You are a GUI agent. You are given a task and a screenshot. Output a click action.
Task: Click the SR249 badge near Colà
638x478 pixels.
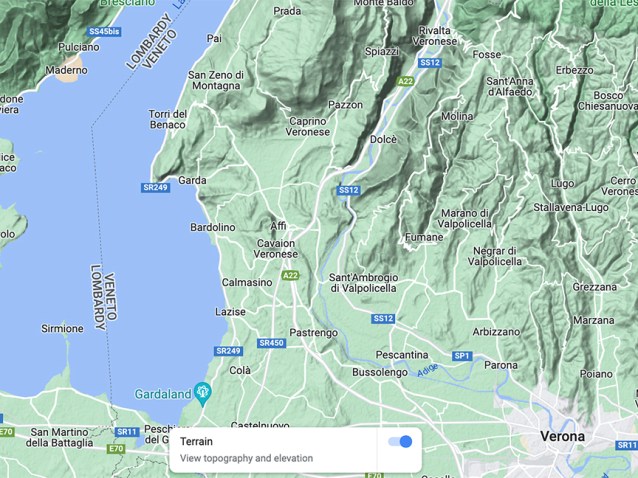tap(228, 351)
